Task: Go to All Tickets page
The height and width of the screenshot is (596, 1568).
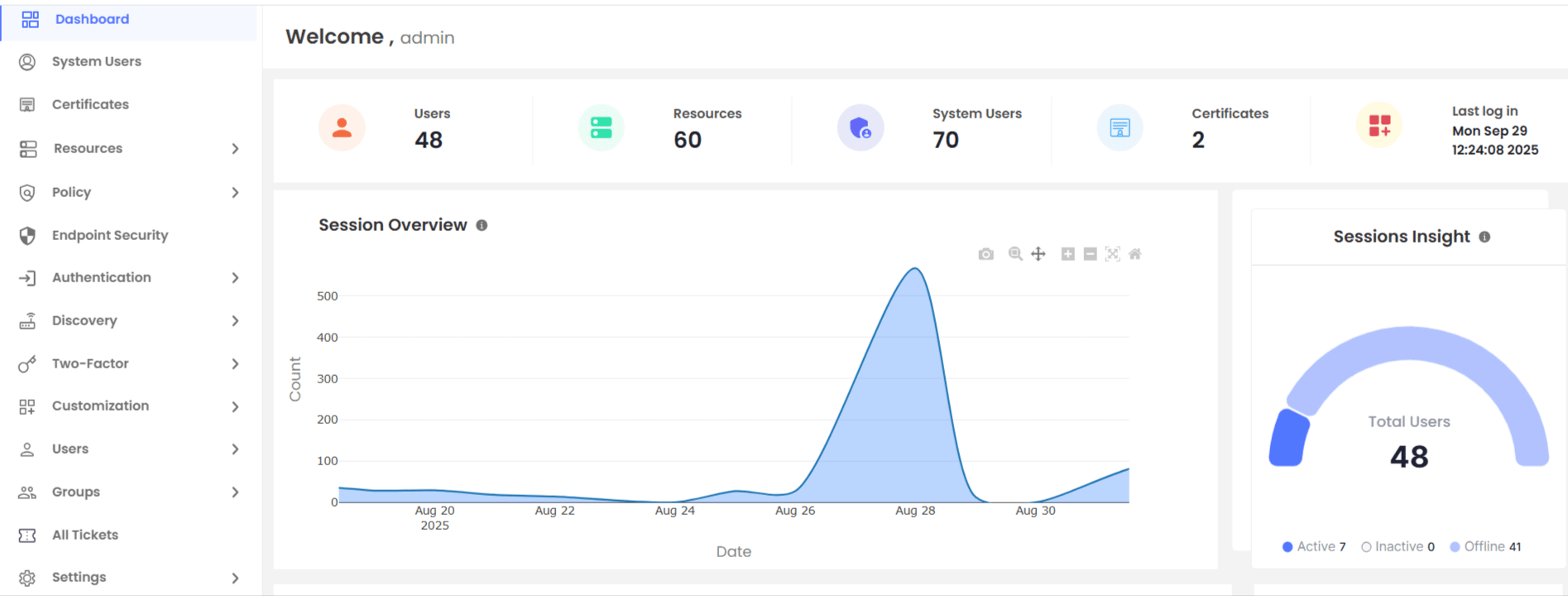Action: pos(84,535)
